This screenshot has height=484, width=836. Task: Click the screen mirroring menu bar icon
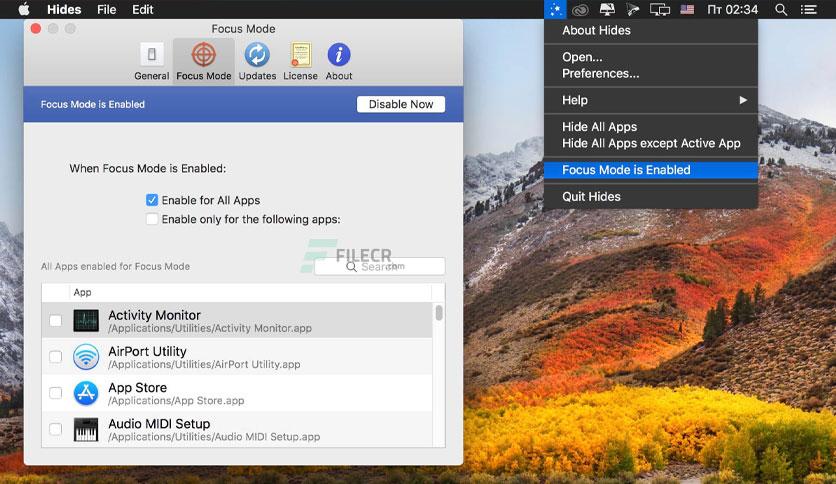[660, 10]
